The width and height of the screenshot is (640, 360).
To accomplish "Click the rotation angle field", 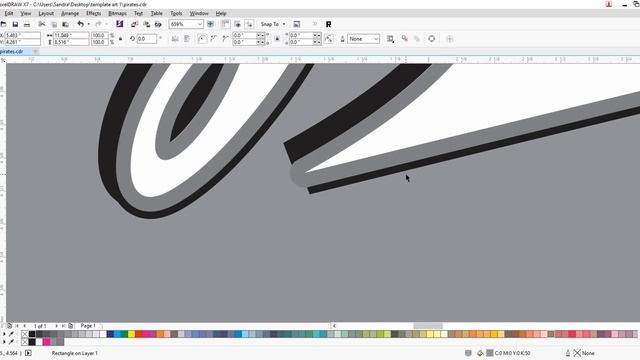I will click(x=147, y=39).
